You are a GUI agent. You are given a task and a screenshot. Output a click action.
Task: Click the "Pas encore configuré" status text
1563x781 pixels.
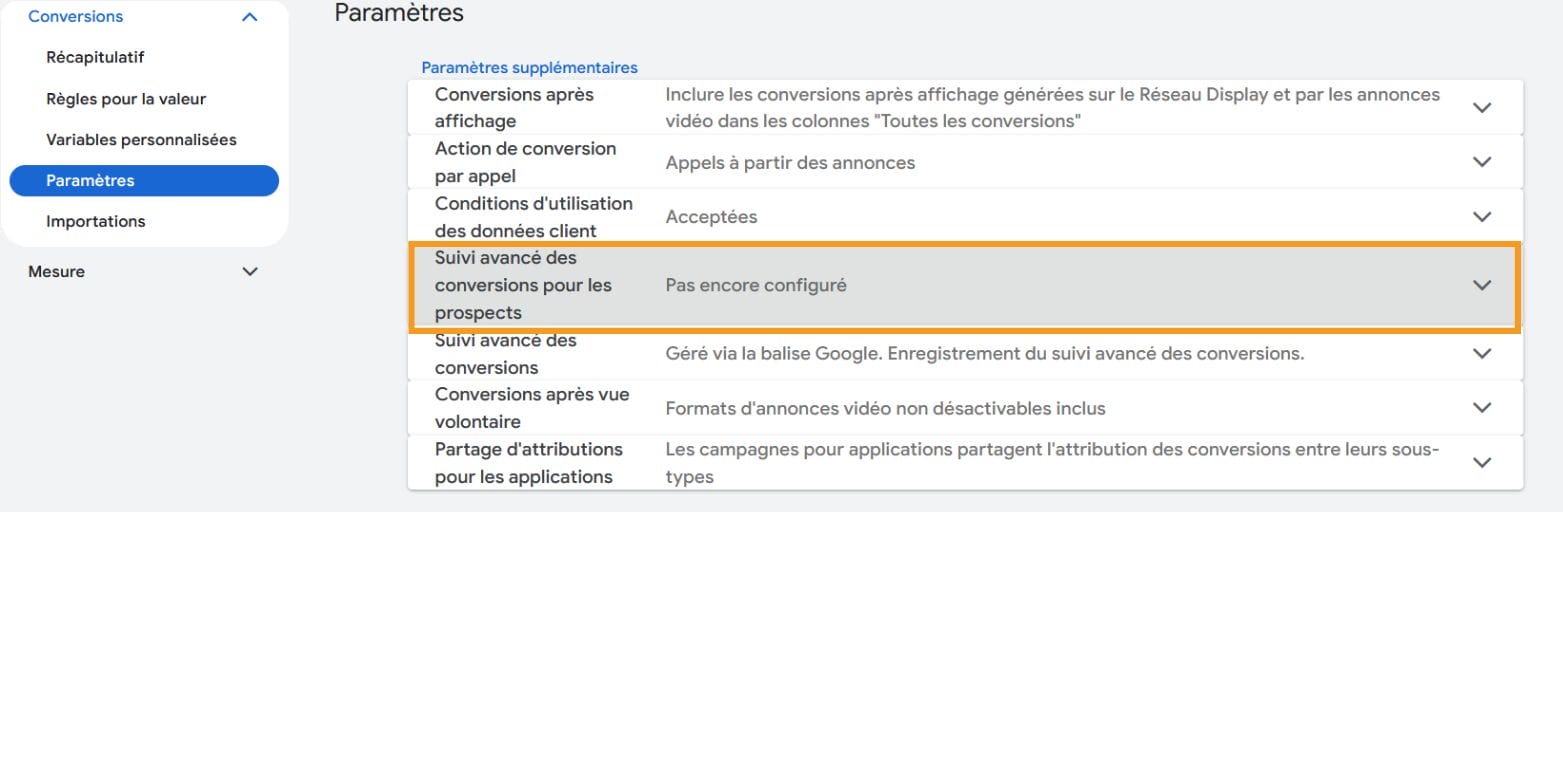(756, 286)
